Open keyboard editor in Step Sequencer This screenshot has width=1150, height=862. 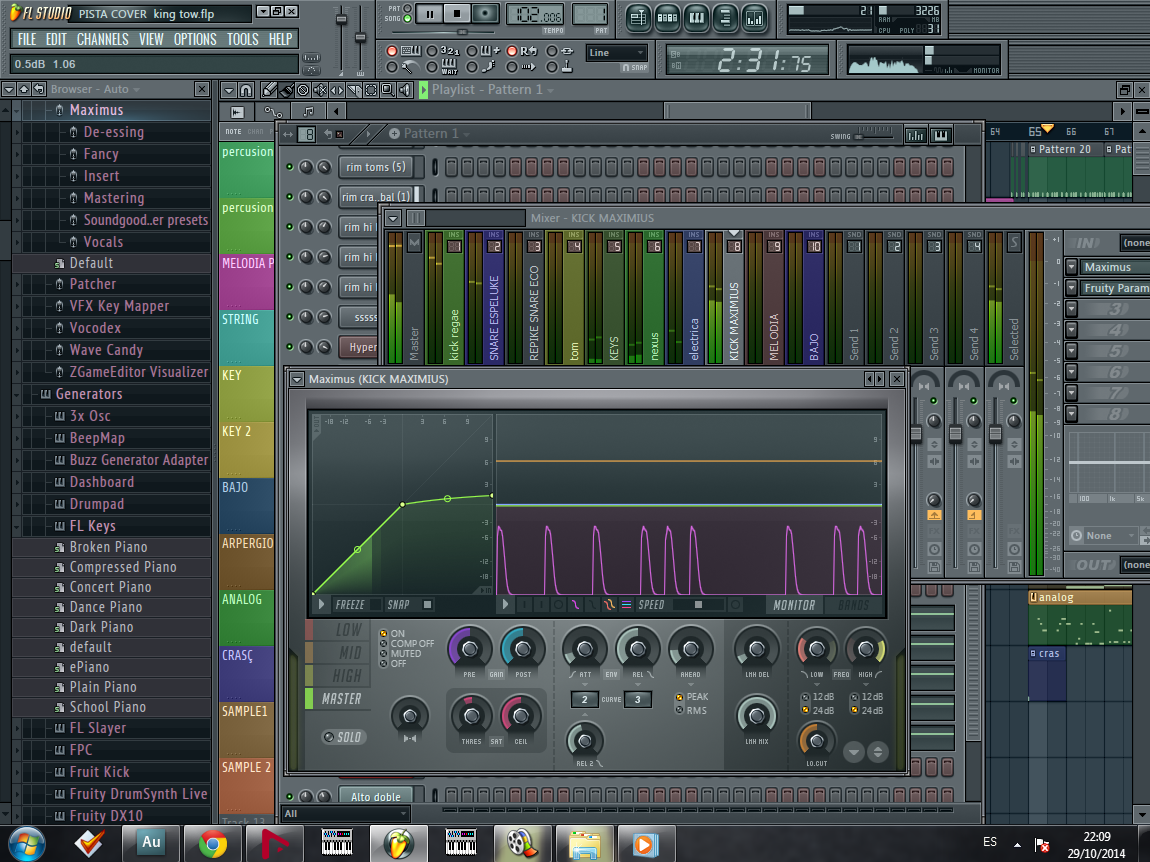(941, 135)
